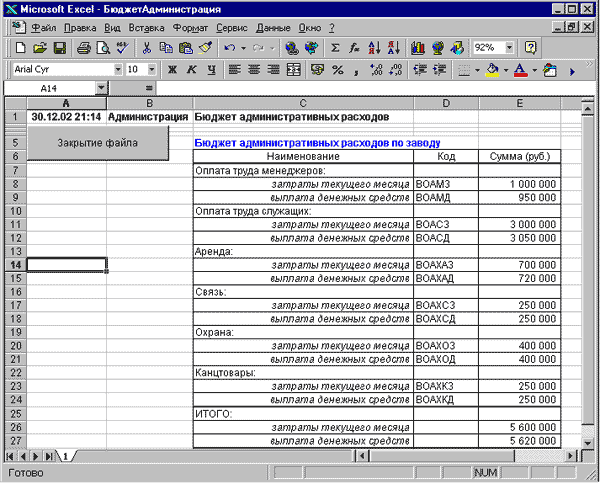
Task: Expand font color dropdown arrow
Action: click(535, 70)
